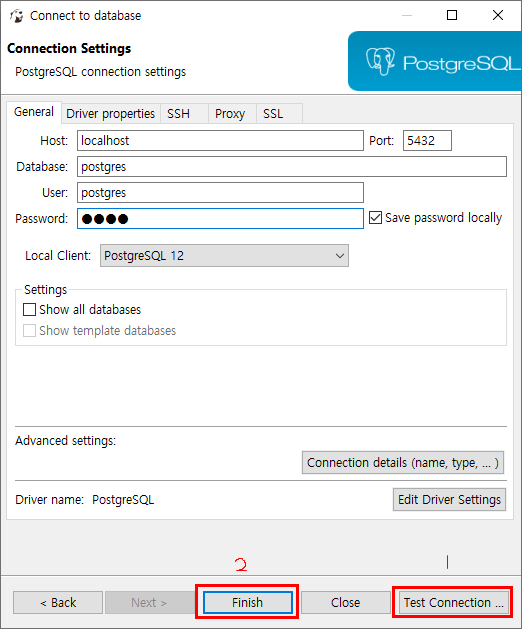Viewport: 522px width, 629px height.
Task: Click Finish to create the connection
Action: click(248, 603)
